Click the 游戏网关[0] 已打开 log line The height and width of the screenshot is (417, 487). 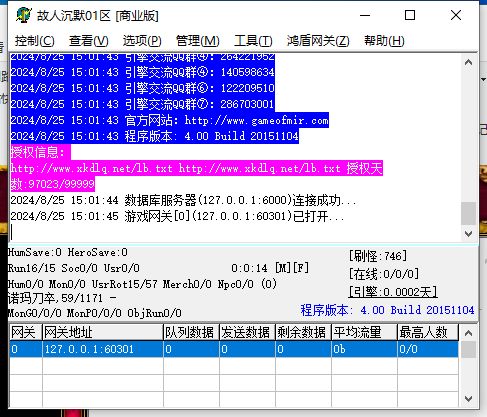(177, 216)
